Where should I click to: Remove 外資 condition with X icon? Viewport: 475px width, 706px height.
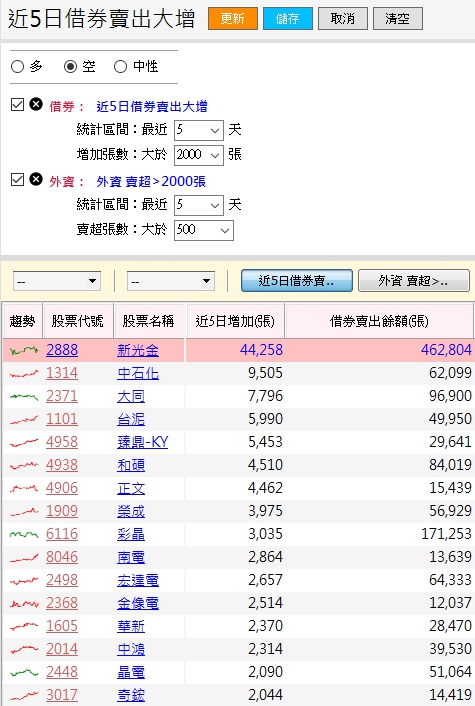coord(36,179)
